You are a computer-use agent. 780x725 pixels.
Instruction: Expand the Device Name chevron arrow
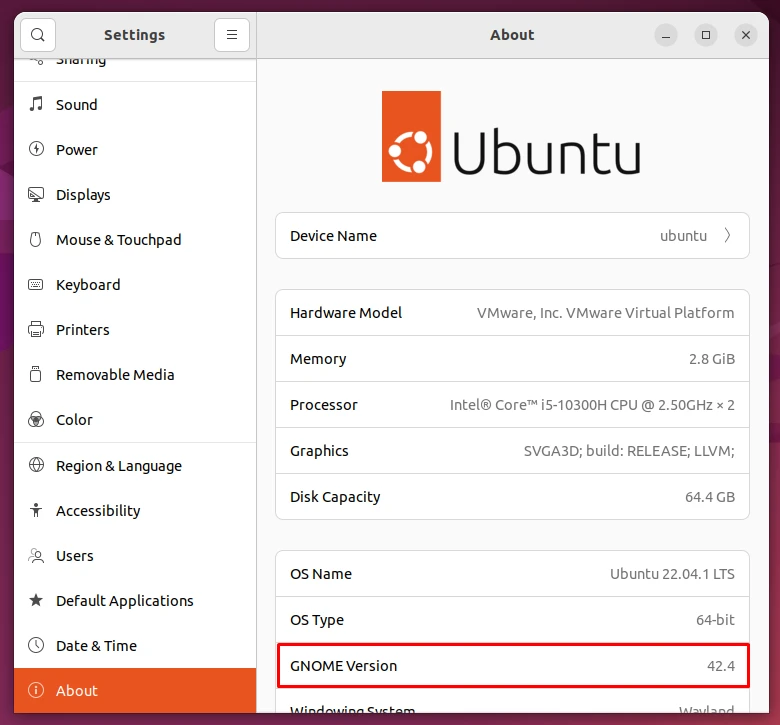coord(727,235)
